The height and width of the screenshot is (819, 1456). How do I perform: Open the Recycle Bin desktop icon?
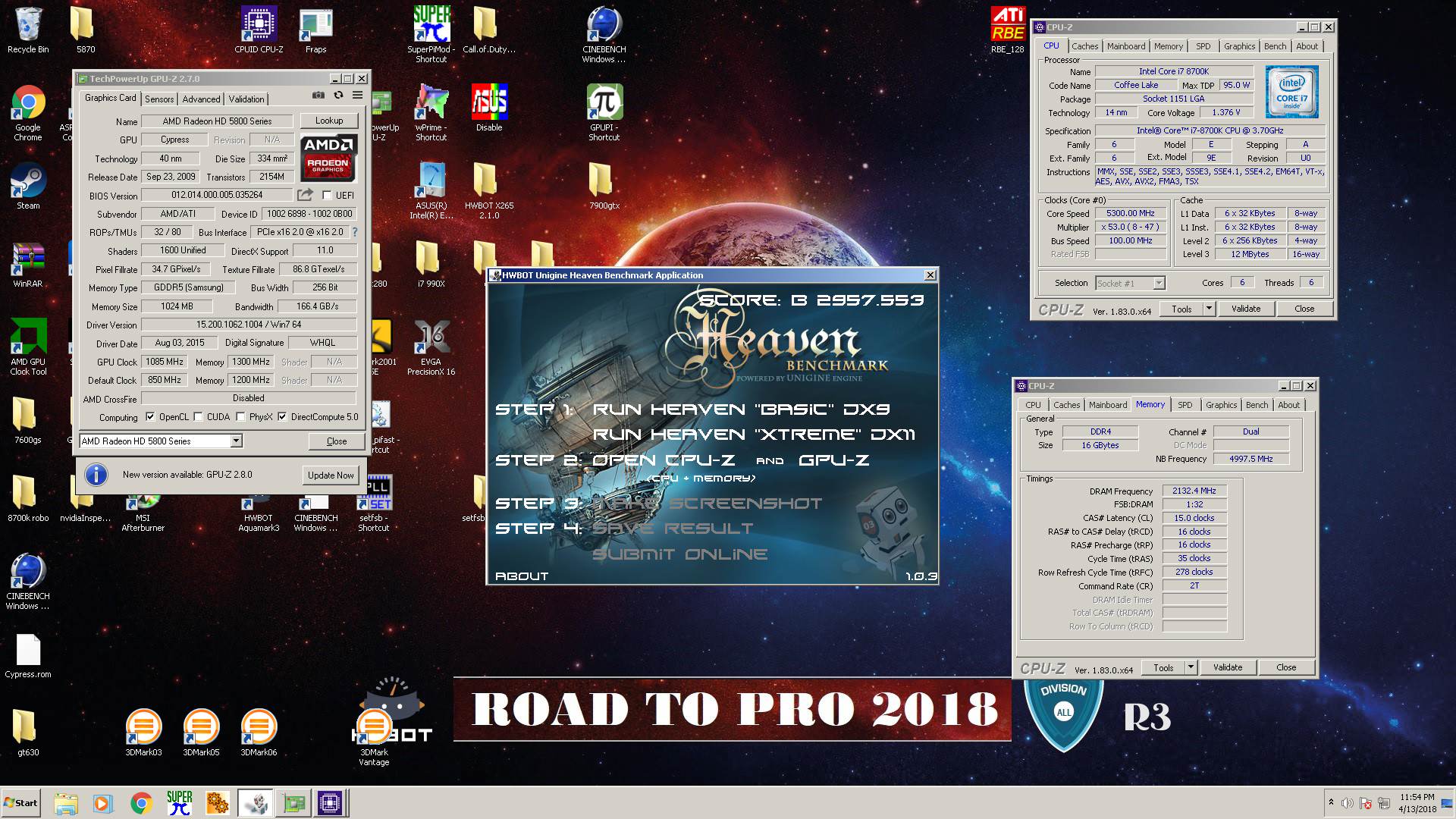click(28, 30)
